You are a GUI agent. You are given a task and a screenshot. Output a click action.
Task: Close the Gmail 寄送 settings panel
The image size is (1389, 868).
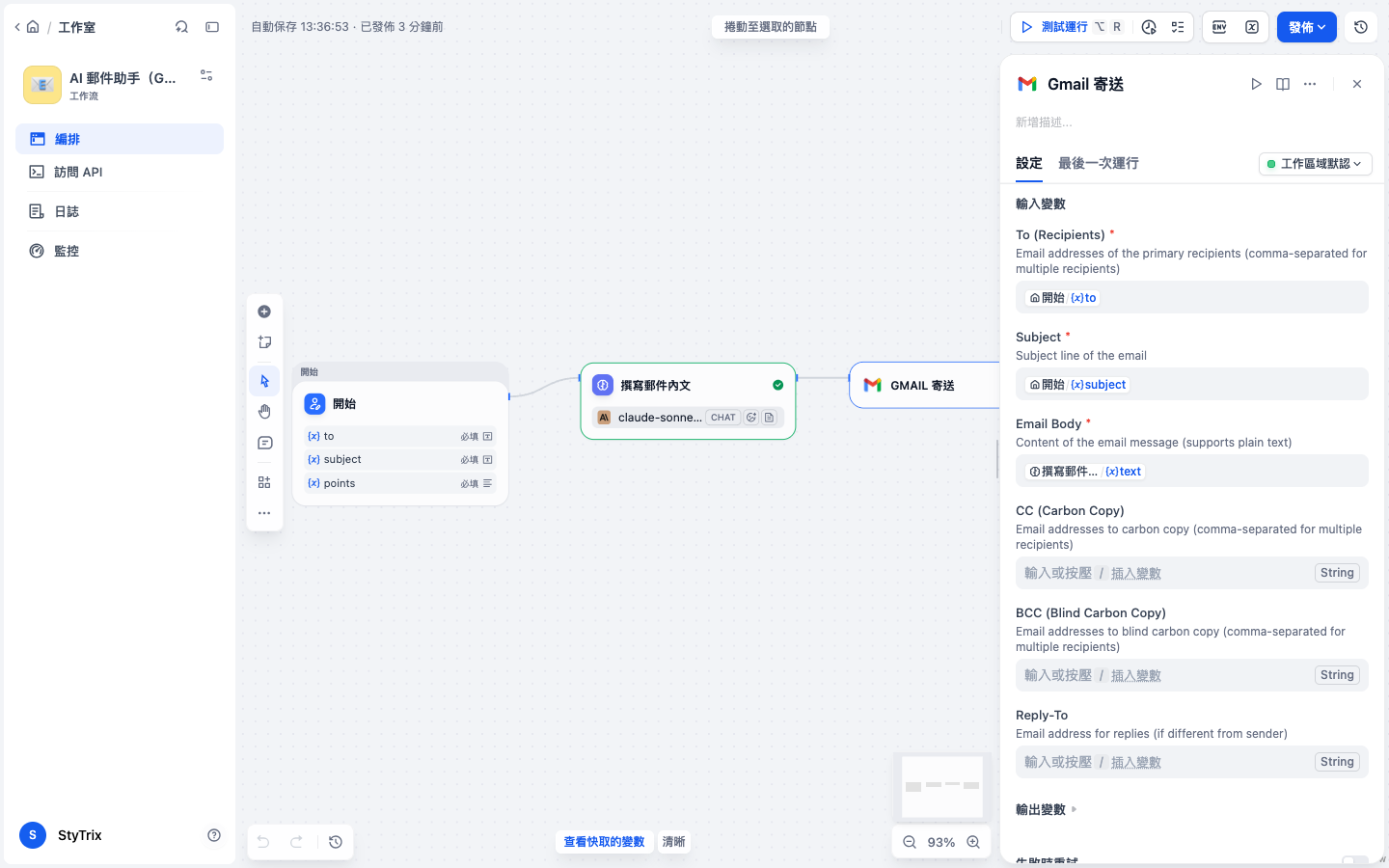1357,84
